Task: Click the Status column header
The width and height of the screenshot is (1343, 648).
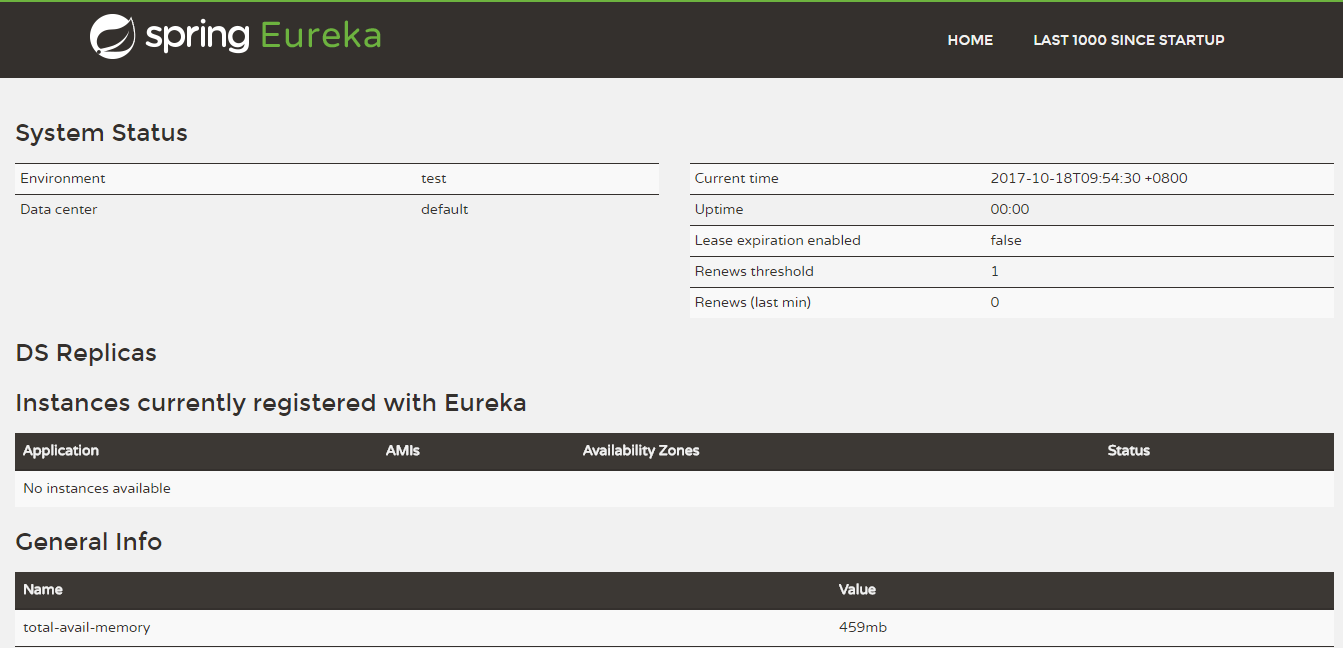Action: click(x=1129, y=451)
